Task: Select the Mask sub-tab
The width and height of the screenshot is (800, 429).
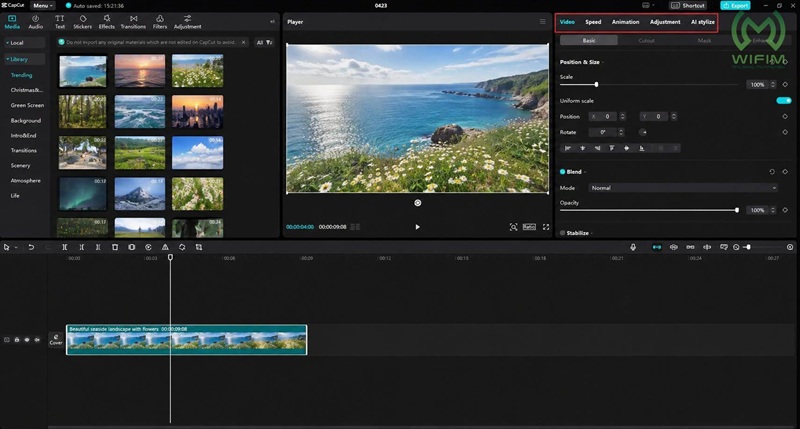Action: 704,40
